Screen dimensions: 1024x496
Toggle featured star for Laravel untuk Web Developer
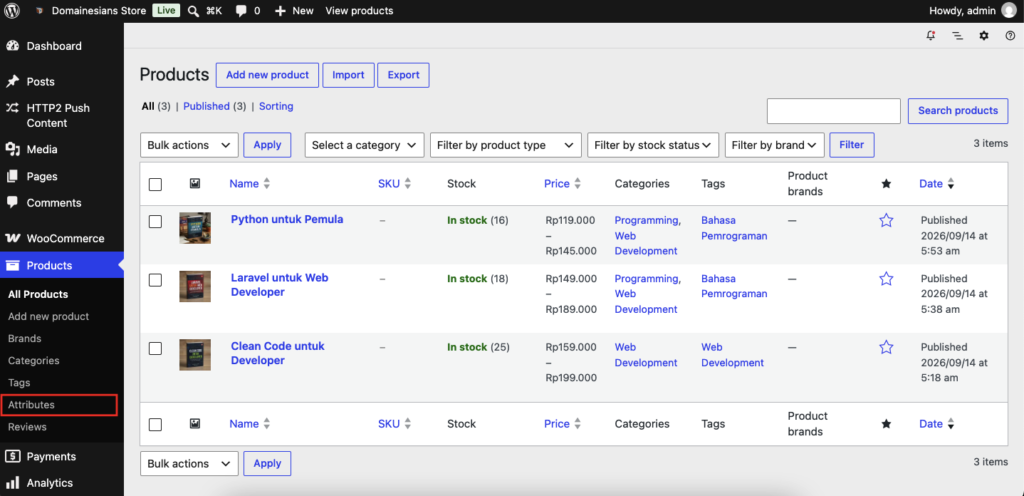click(x=886, y=279)
